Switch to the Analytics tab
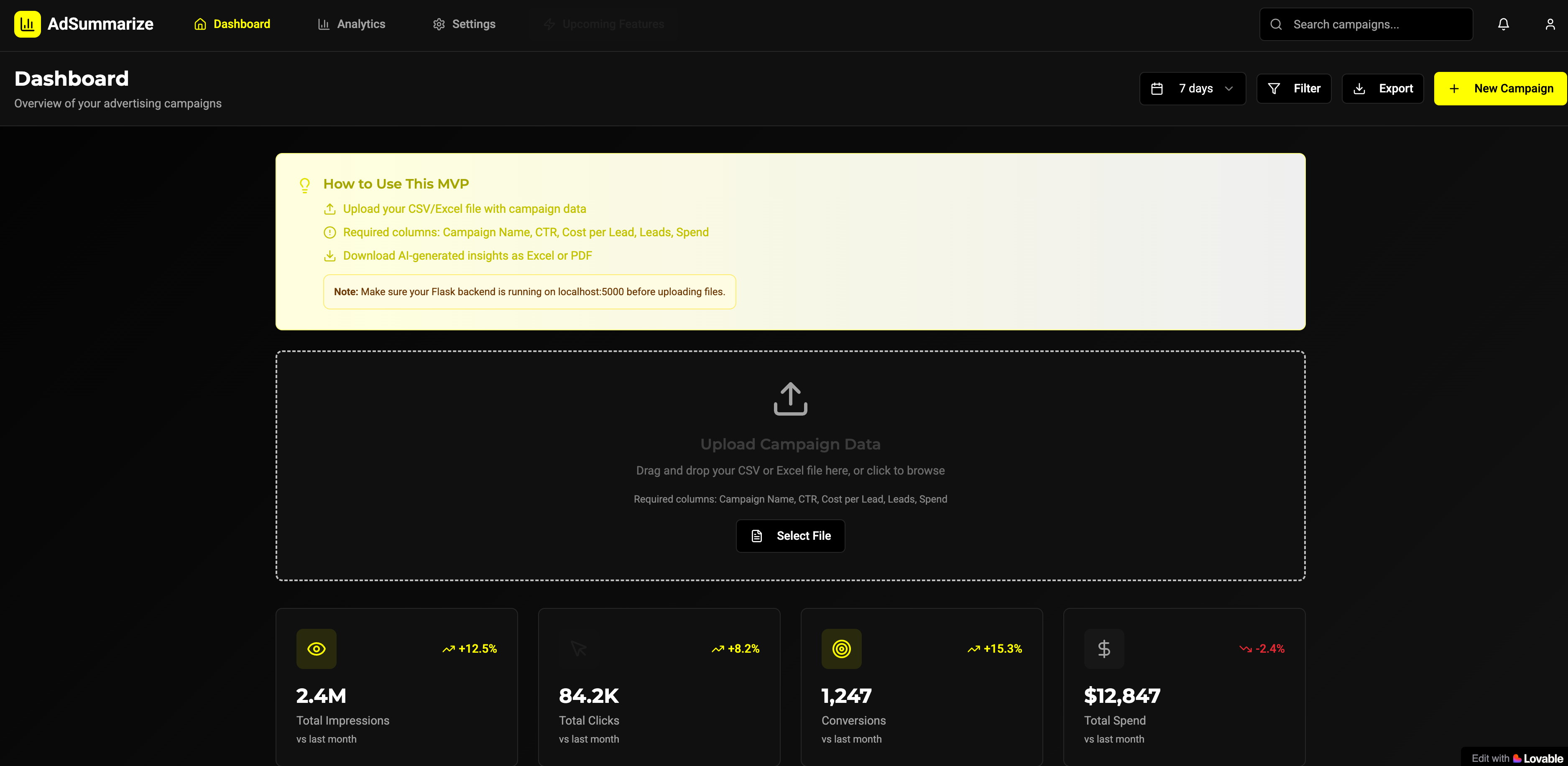The height and width of the screenshot is (766, 1568). (351, 24)
